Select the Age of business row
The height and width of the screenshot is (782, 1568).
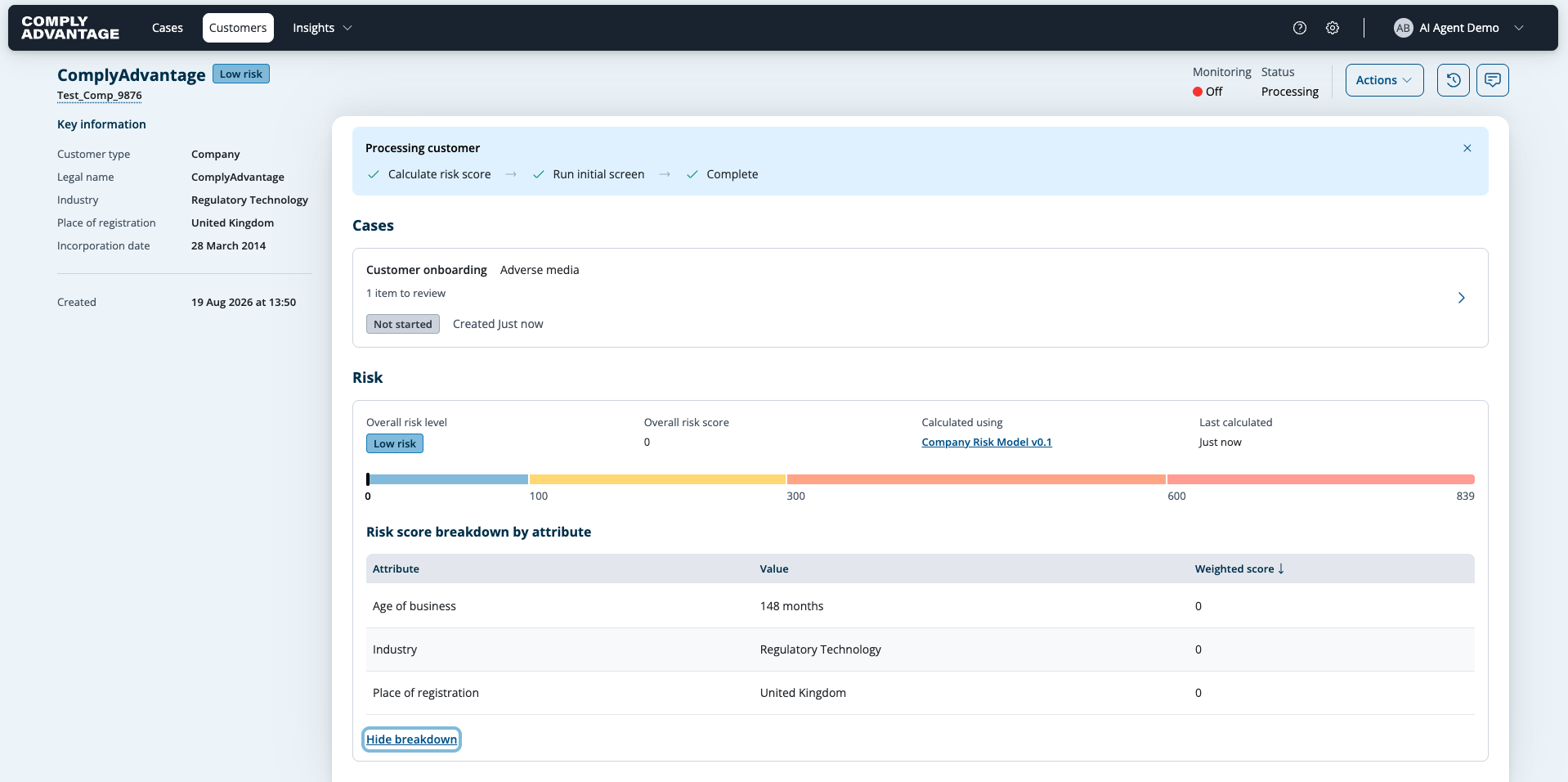click(921, 606)
